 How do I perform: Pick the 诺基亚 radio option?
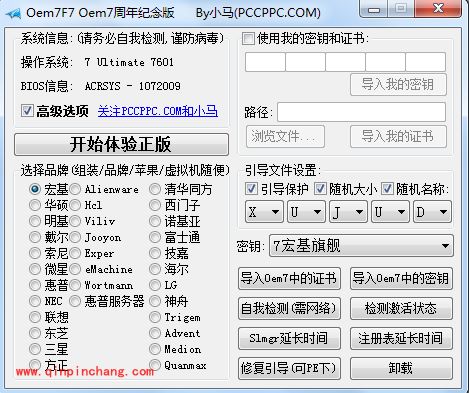point(155,221)
